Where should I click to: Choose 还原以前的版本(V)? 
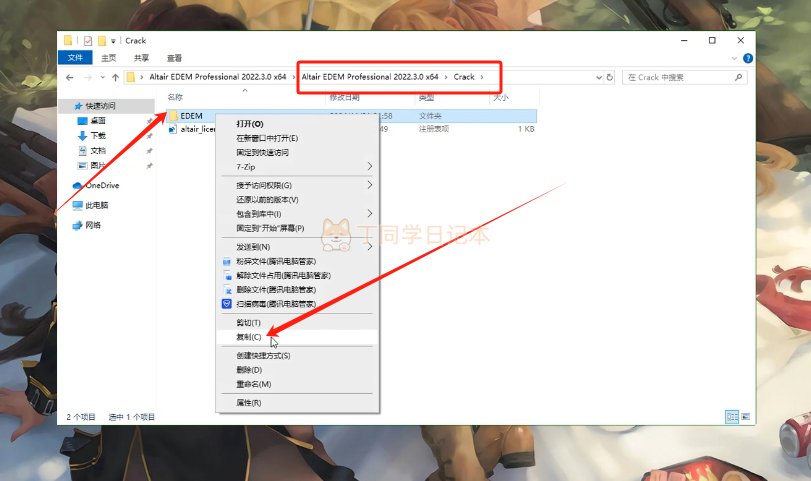tap(297, 200)
